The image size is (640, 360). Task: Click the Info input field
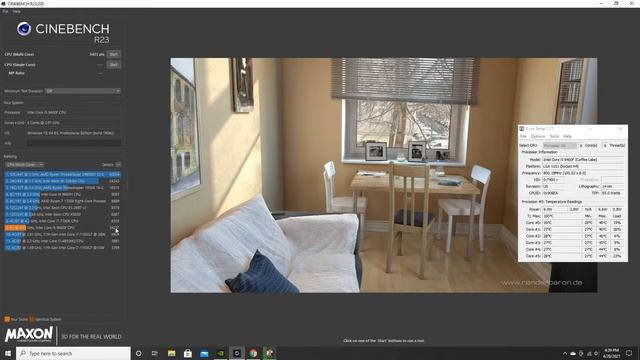(74, 143)
